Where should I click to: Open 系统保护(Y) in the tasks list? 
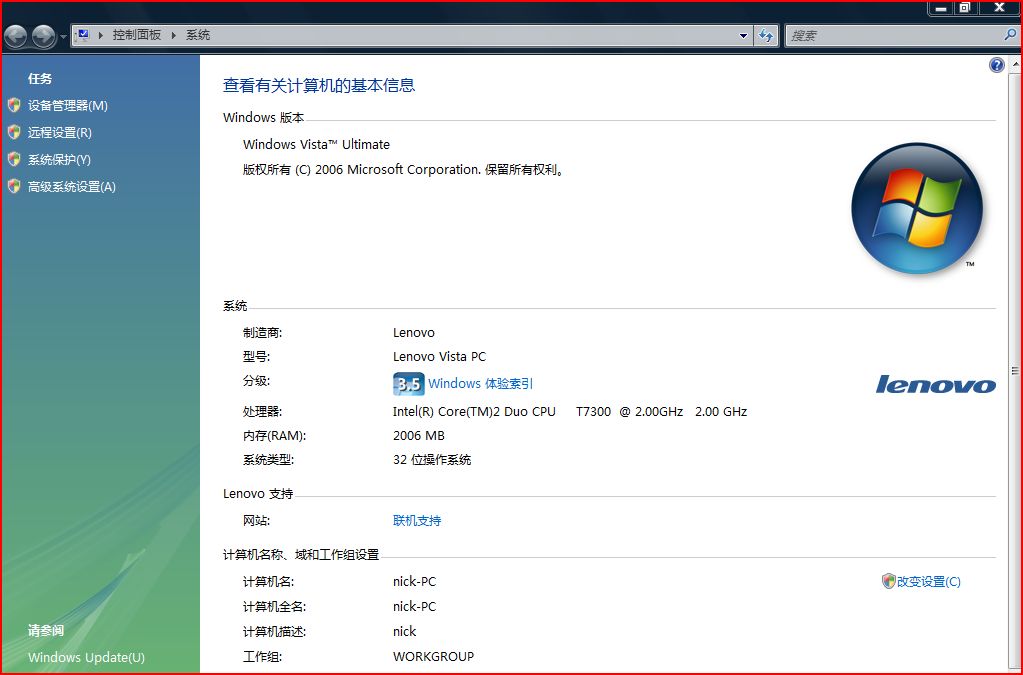click(59, 160)
